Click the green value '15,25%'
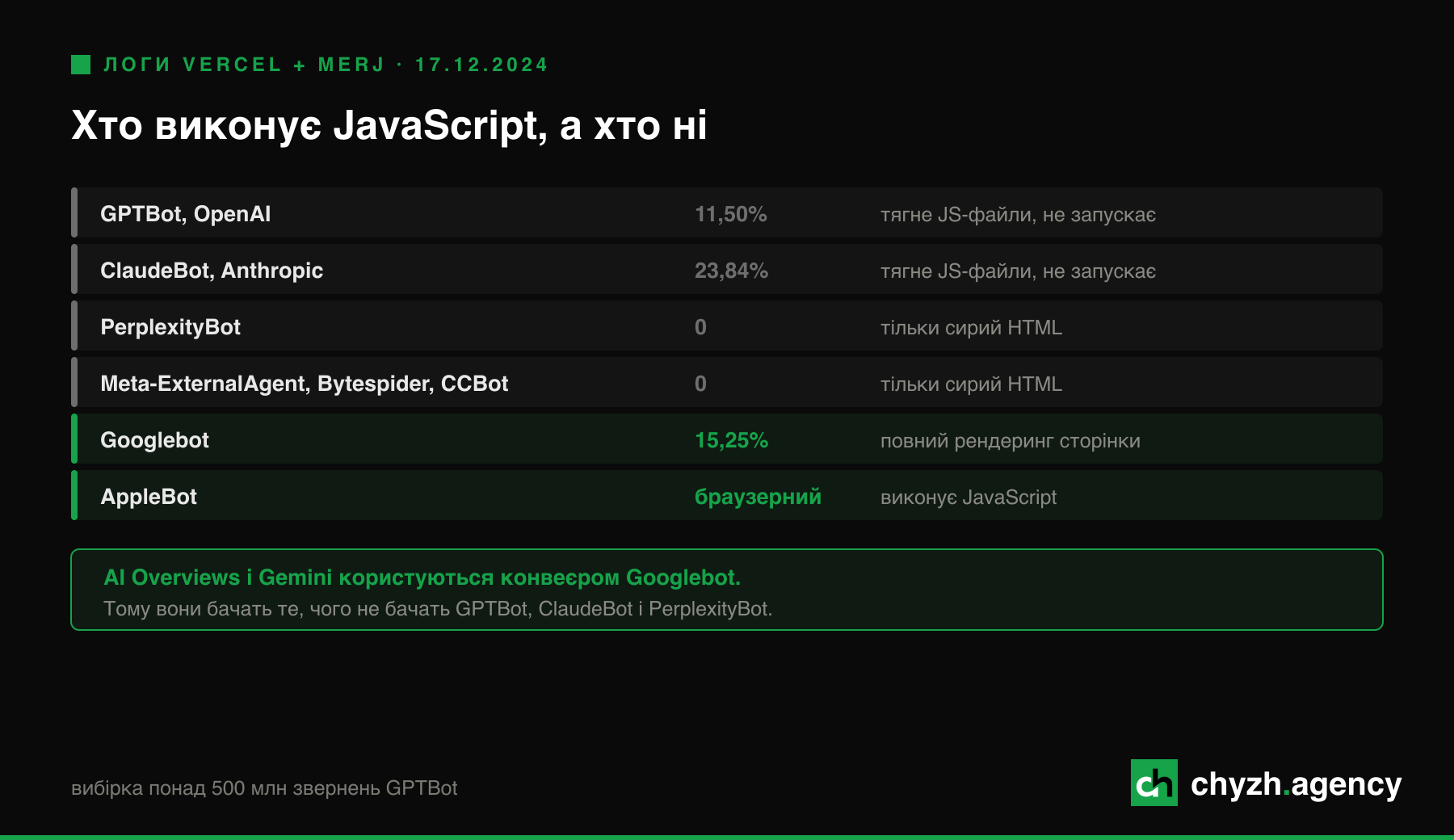The width and height of the screenshot is (1454, 840). [731, 440]
